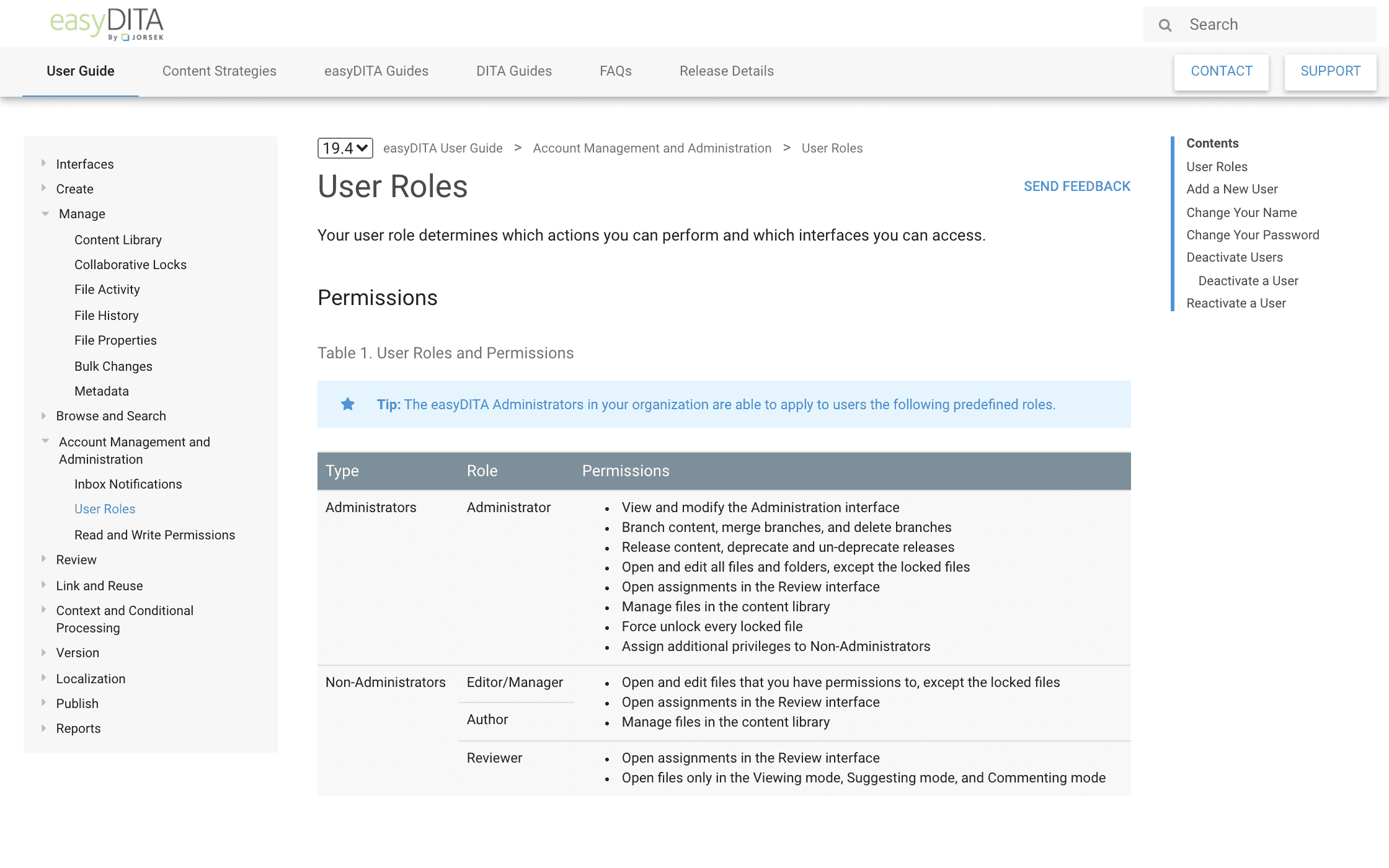Collapse the Manage tree arrow

tap(45, 214)
